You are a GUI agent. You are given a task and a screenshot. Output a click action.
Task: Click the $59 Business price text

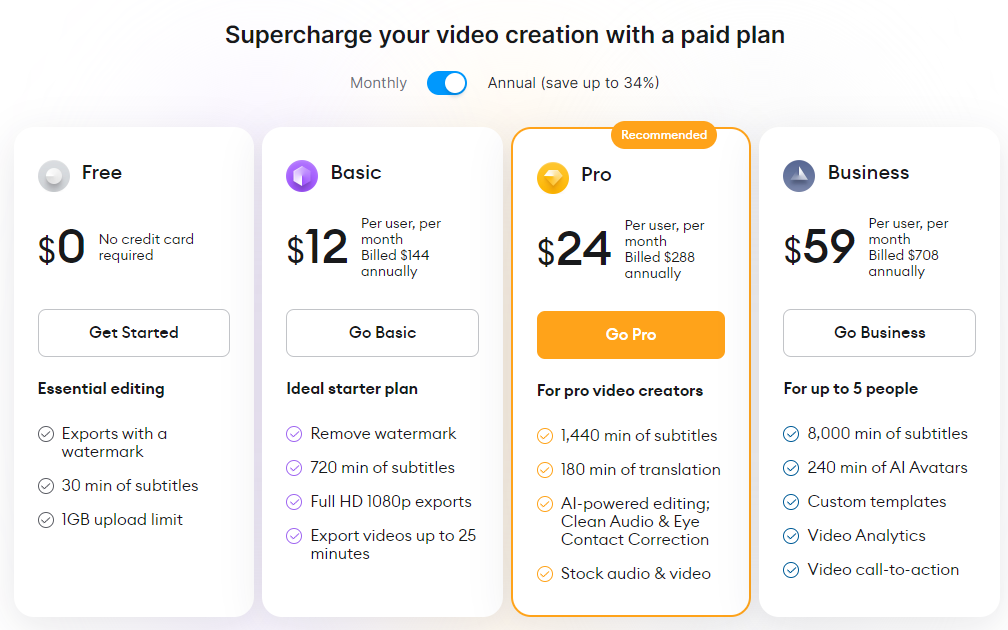[x=820, y=248]
